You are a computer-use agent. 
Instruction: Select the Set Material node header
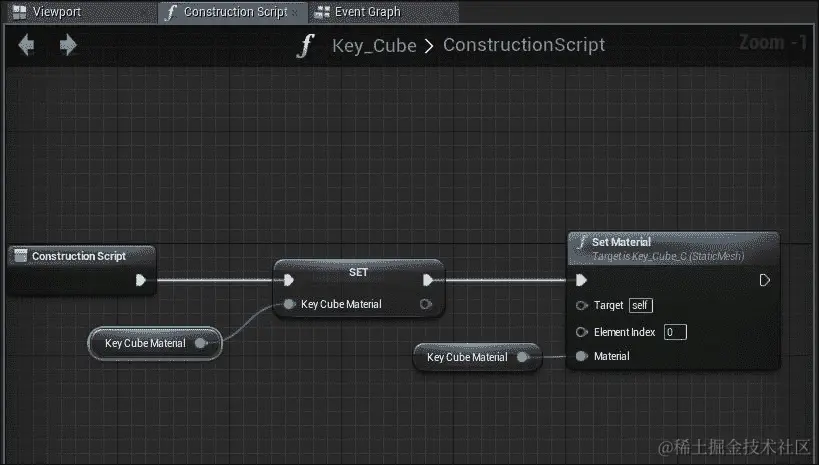click(x=673, y=249)
